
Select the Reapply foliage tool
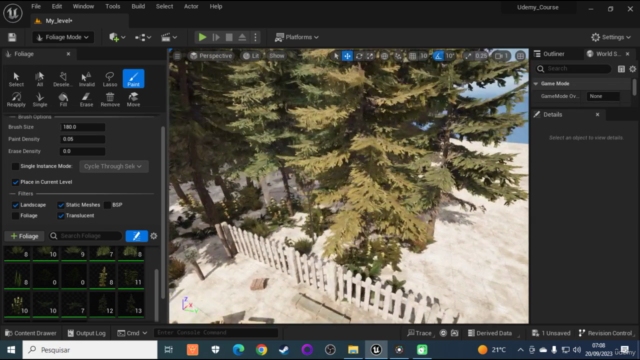coord(16,99)
